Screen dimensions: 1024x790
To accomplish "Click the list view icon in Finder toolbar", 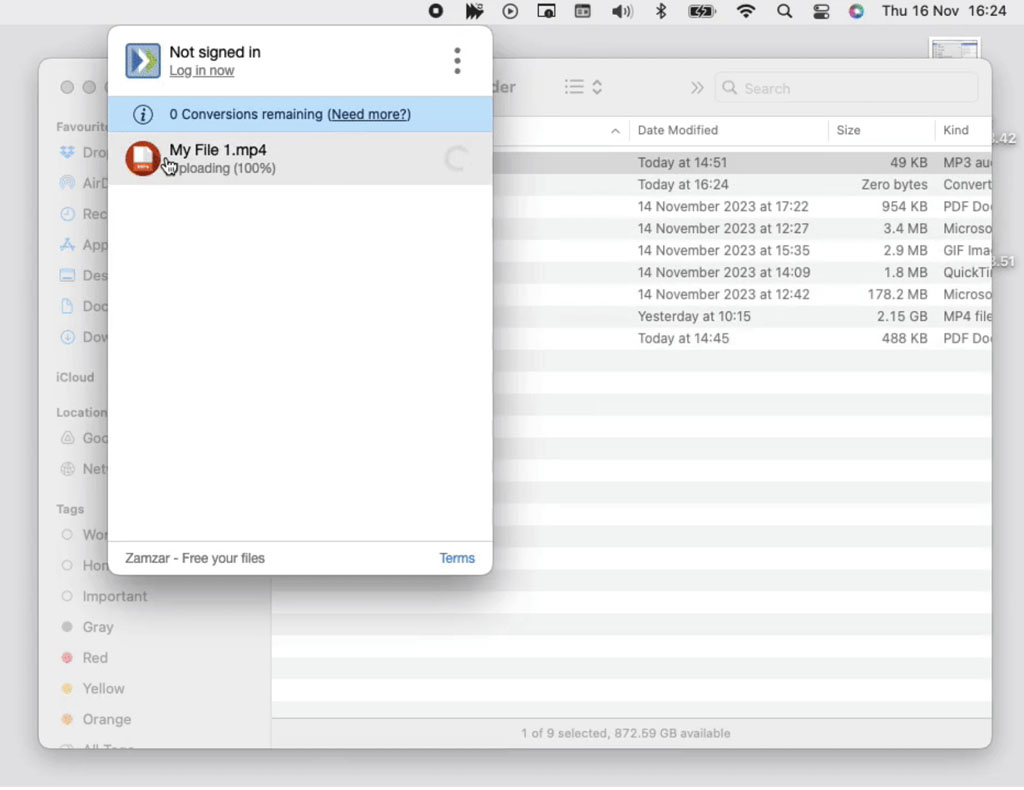I will pyautogui.click(x=574, y=87).
